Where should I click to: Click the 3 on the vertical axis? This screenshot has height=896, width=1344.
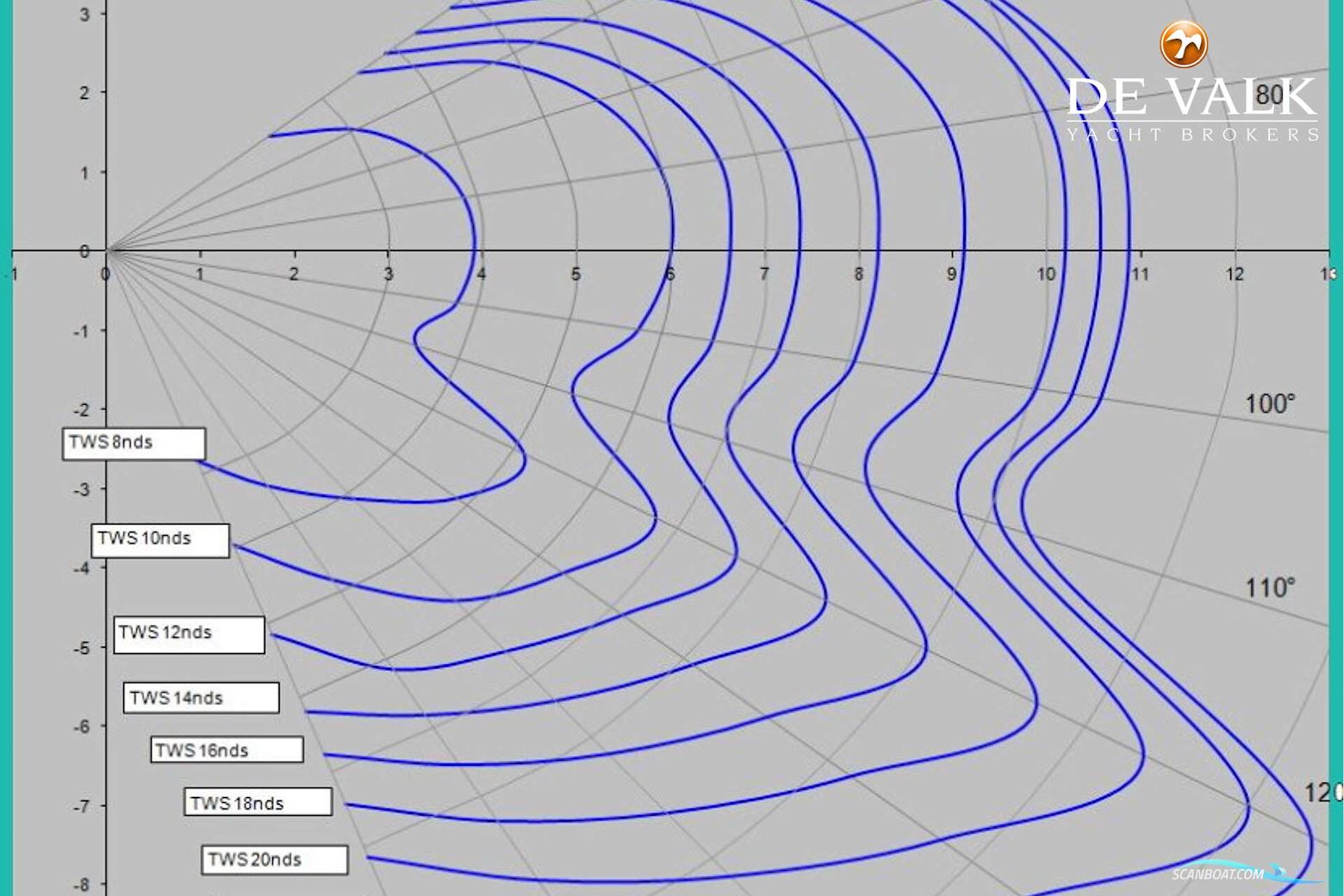pos(84,15)
